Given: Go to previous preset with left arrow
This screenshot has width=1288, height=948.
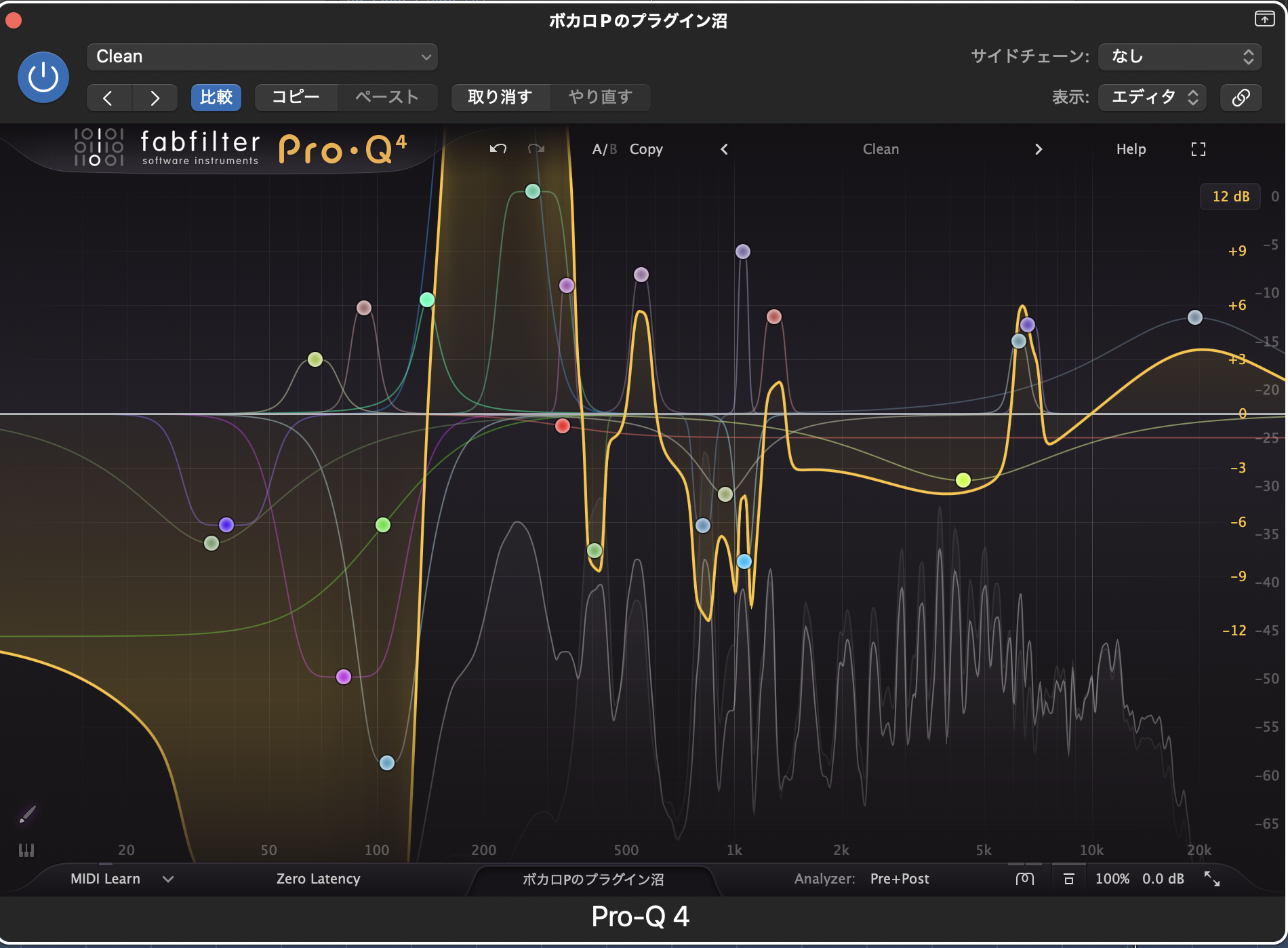Looking at the screenshot, I should pos(108,98).
